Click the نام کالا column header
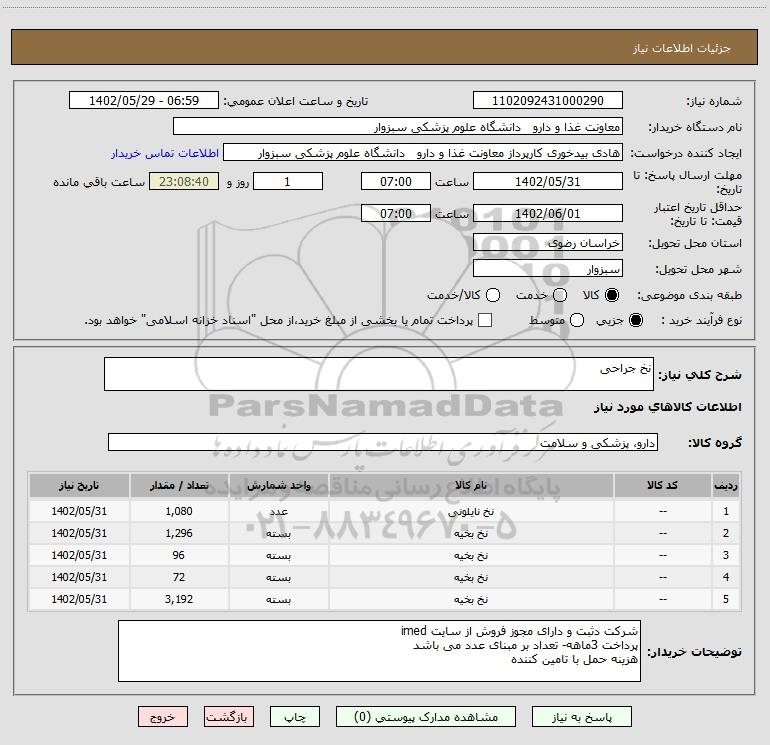 pos(471,485)
